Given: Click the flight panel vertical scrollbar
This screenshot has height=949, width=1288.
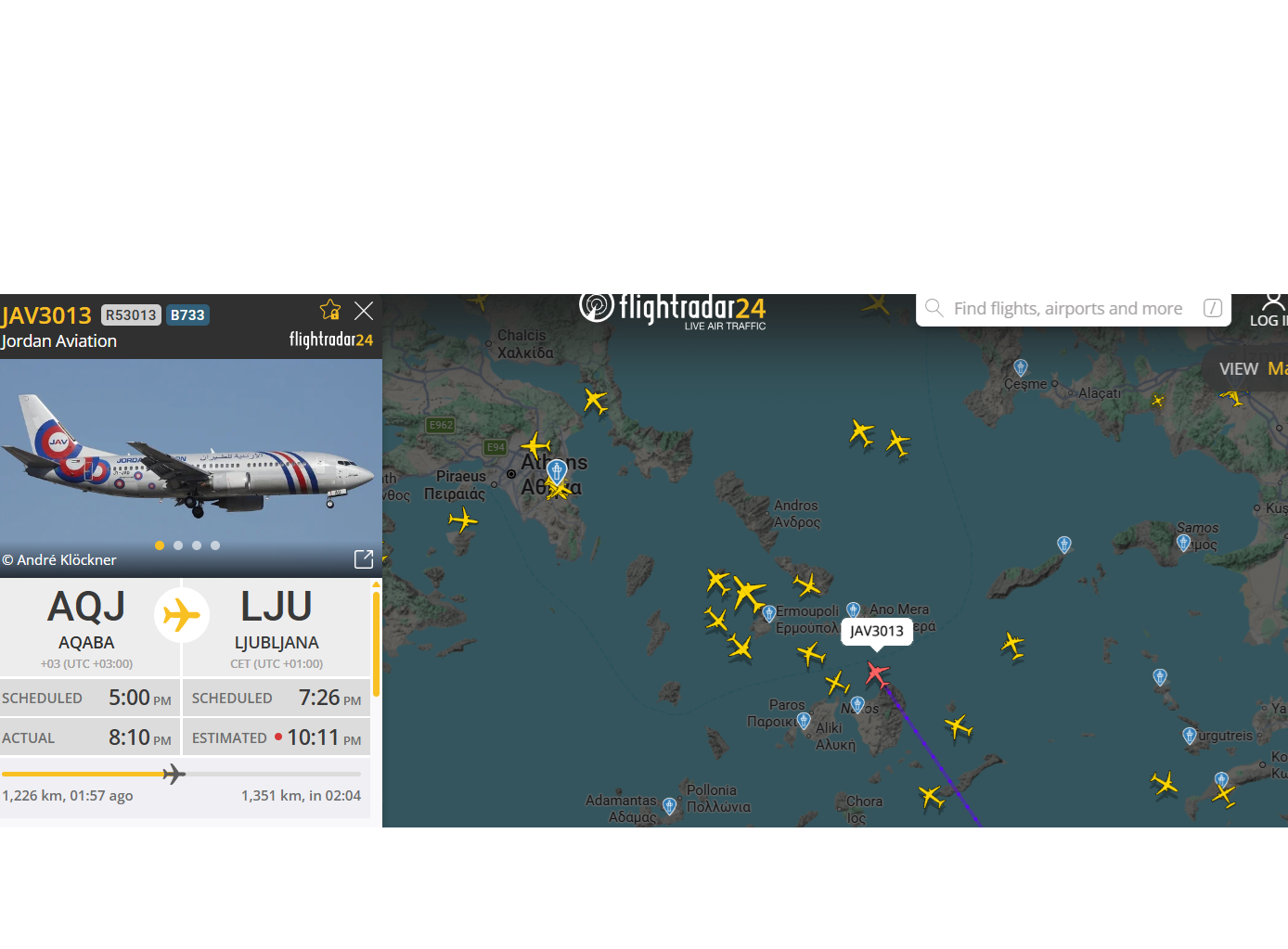Looking at the screenshot, I should [x=376, y=642].
